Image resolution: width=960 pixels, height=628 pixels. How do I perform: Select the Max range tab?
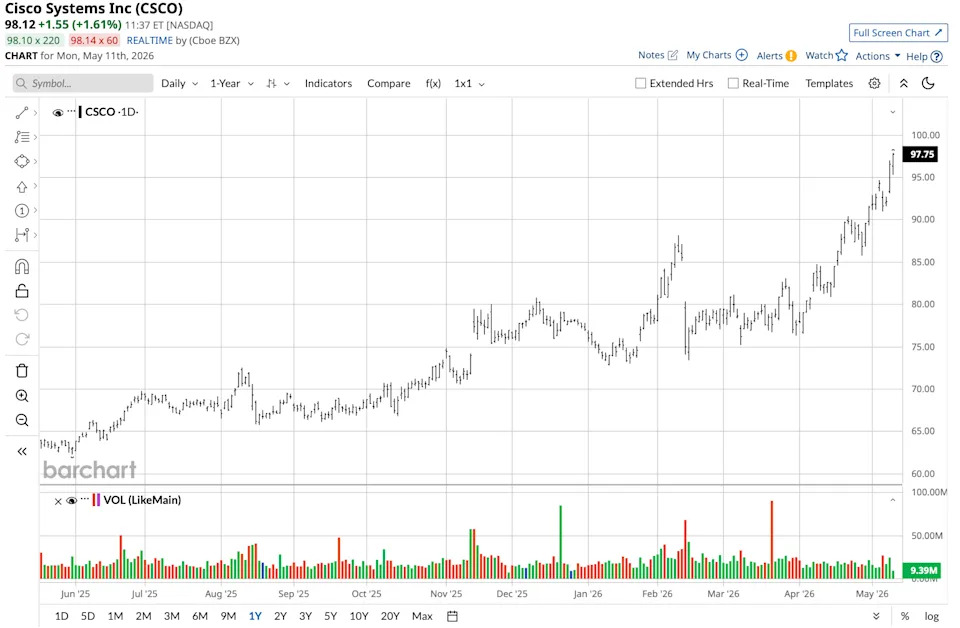coord(422,616)
